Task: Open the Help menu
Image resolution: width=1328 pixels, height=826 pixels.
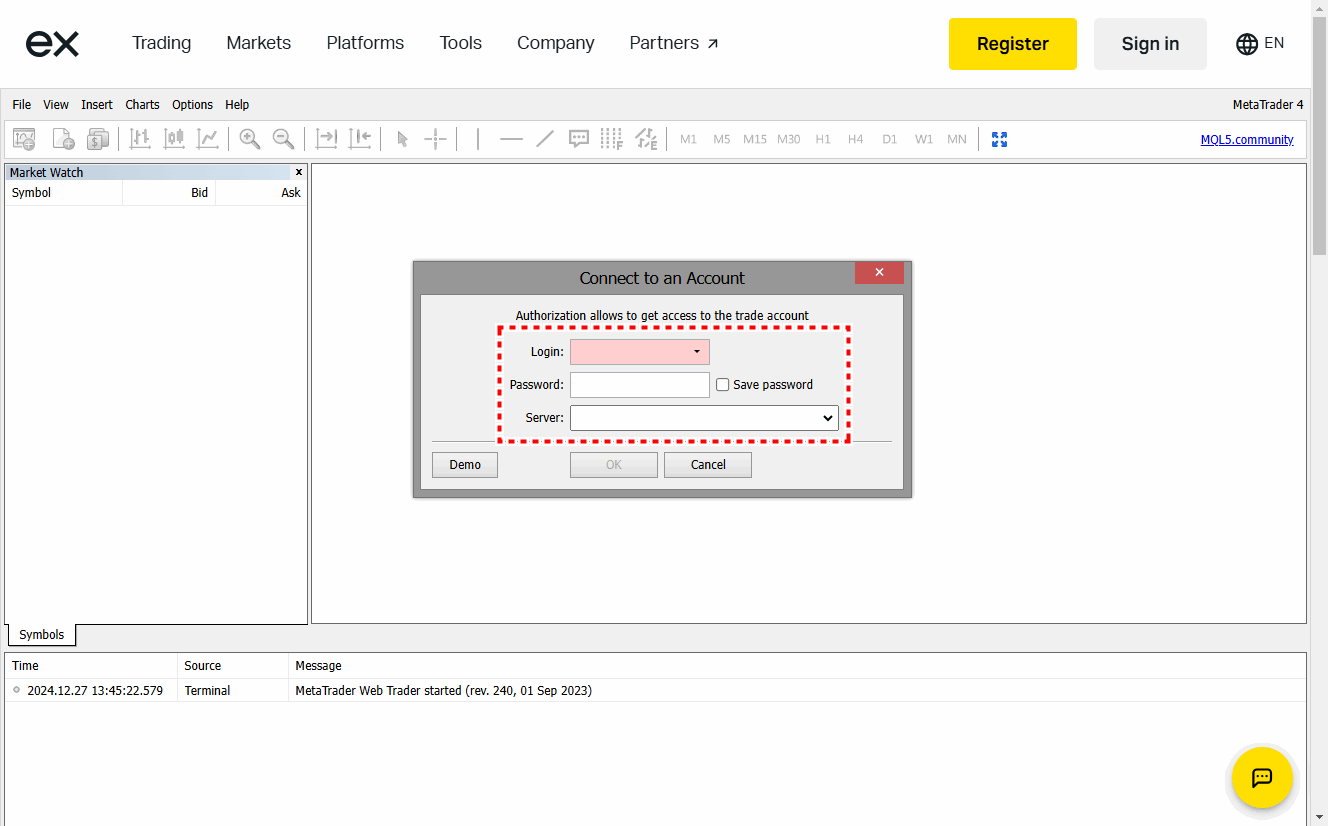Action: (237, 104)
